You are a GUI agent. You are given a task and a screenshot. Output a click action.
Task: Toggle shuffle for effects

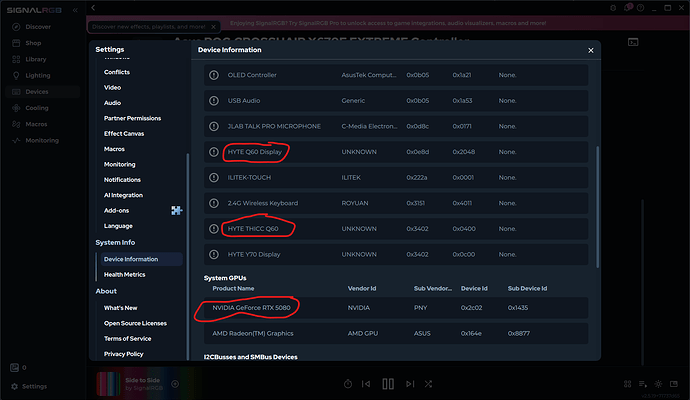[428, 384]
